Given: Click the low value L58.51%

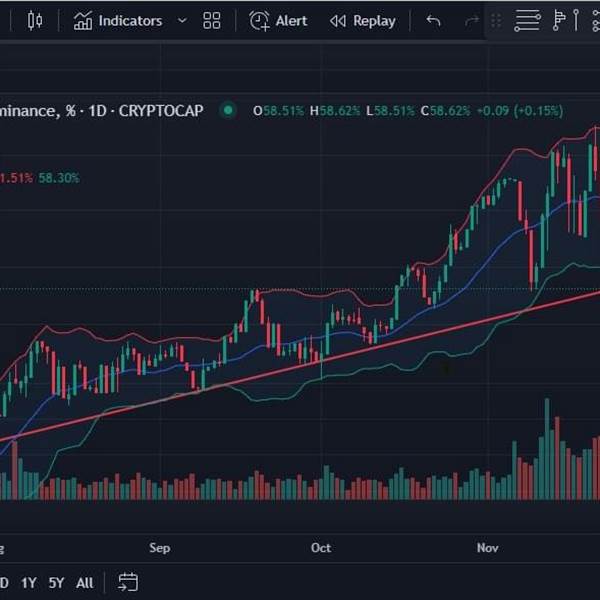Looking at the screenshot, I should click(390, 111).
